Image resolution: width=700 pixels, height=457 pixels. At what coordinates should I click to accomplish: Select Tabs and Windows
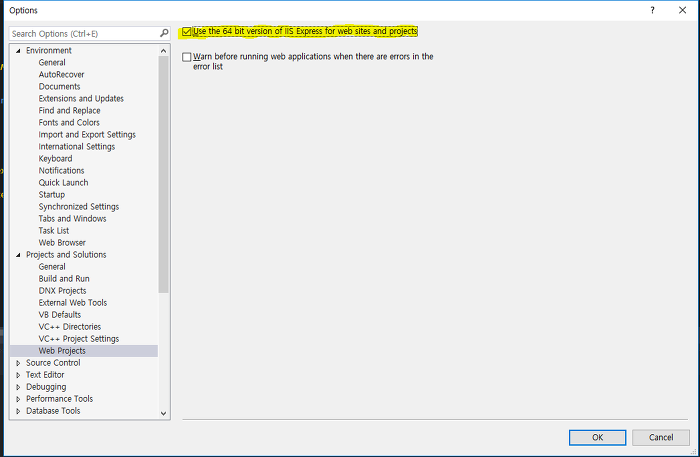tap(72, 219)
